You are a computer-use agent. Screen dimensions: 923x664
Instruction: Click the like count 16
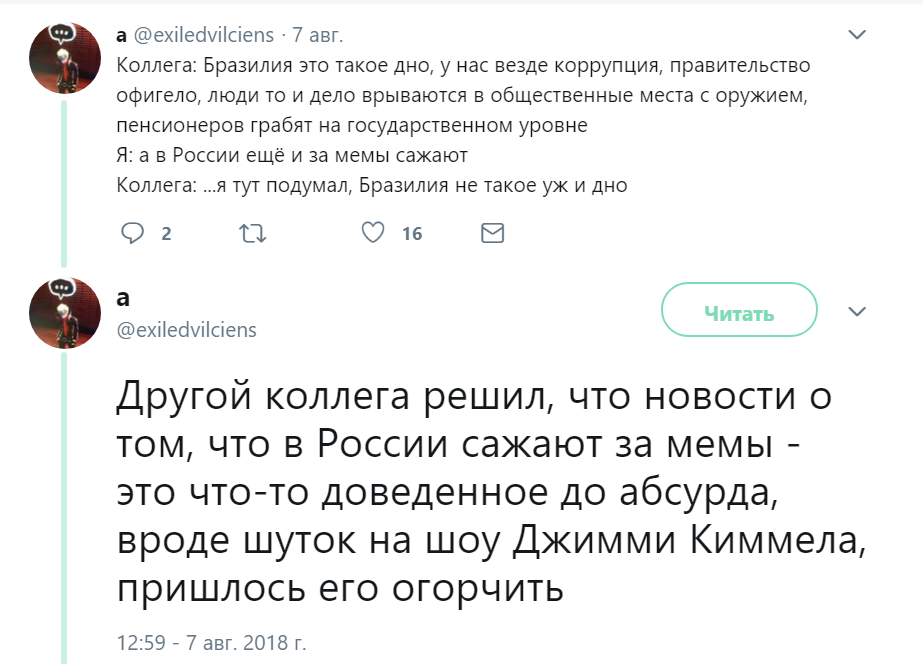click(x=412, y=234)
